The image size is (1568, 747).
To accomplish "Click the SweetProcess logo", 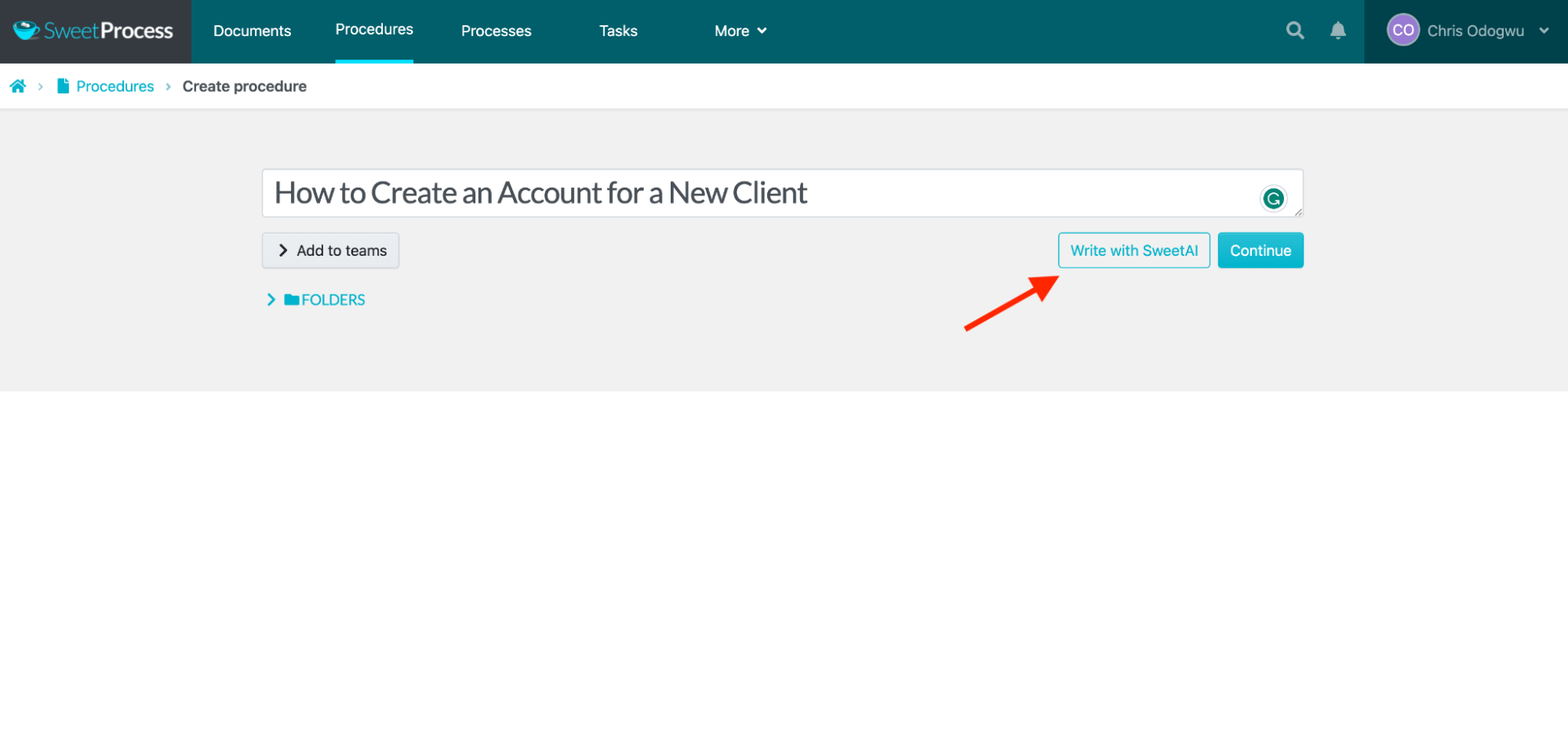I will tap(93, 31).
